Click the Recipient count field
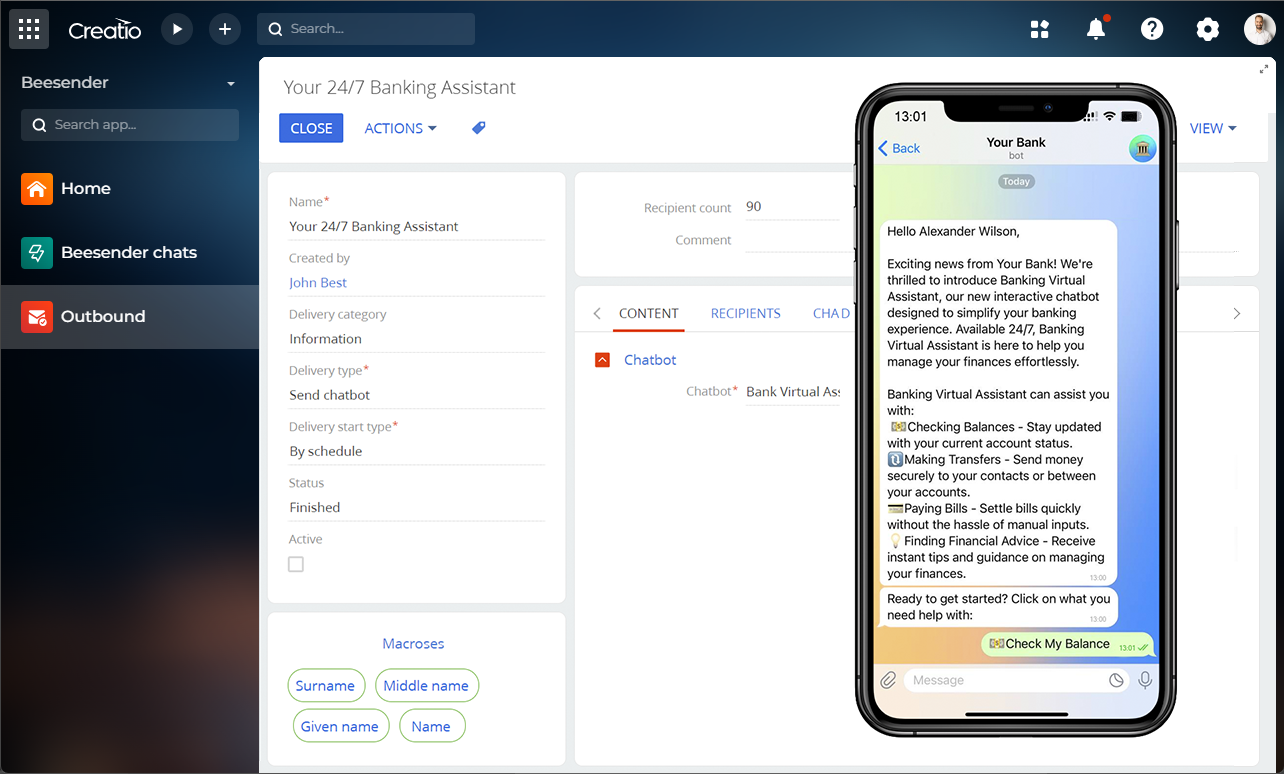The height and width of the screenshot is (774, 1284). click(793, 207)
